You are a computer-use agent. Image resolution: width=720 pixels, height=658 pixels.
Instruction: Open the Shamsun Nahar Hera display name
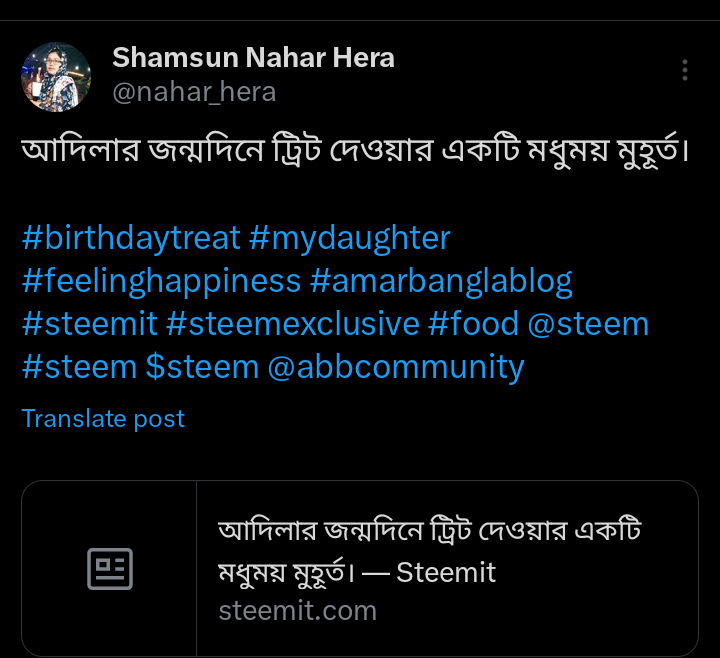pyautogui.click(x=253, y=58)
